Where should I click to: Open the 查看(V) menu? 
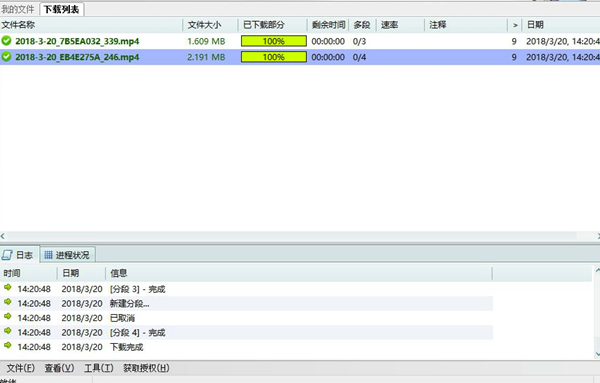[59, 368]
